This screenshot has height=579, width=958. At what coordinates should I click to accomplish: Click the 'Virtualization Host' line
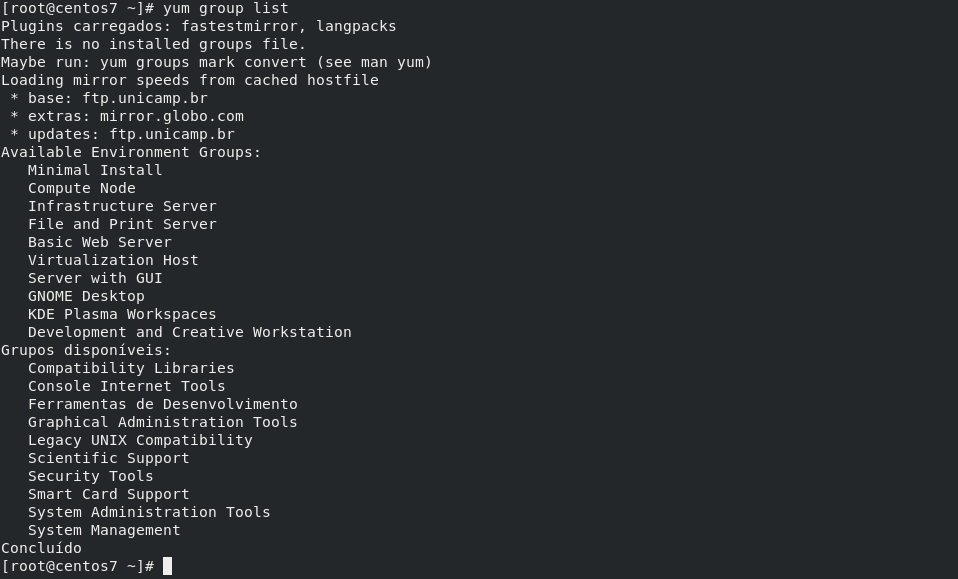(113, 260)
